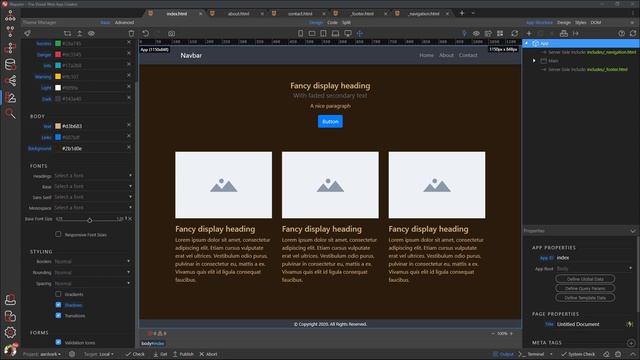The width and height of the screenshot is (640, 360).
Task: Click the App ID input field containing index
Action: pos(594,258)
